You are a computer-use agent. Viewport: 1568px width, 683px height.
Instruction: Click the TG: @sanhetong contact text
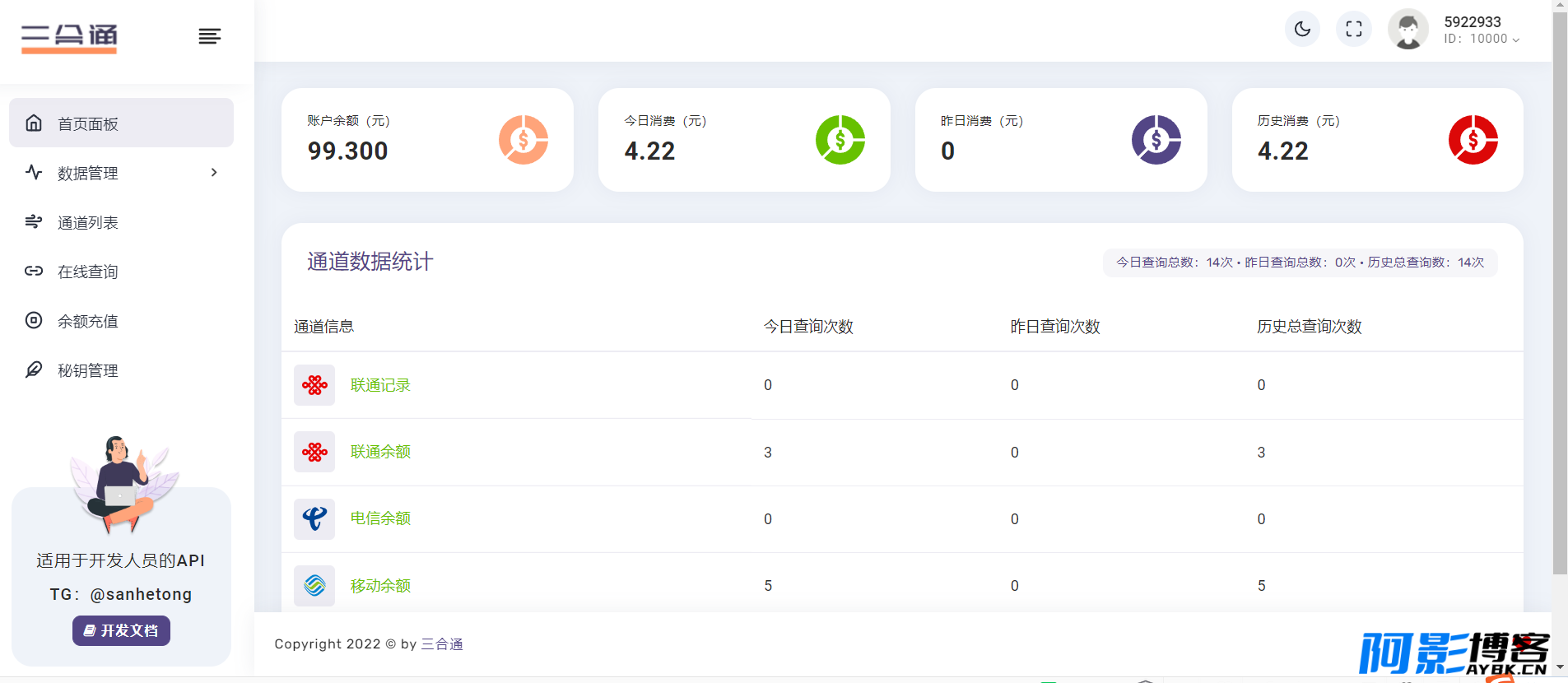pyautogui.click(x=121, y=594)
